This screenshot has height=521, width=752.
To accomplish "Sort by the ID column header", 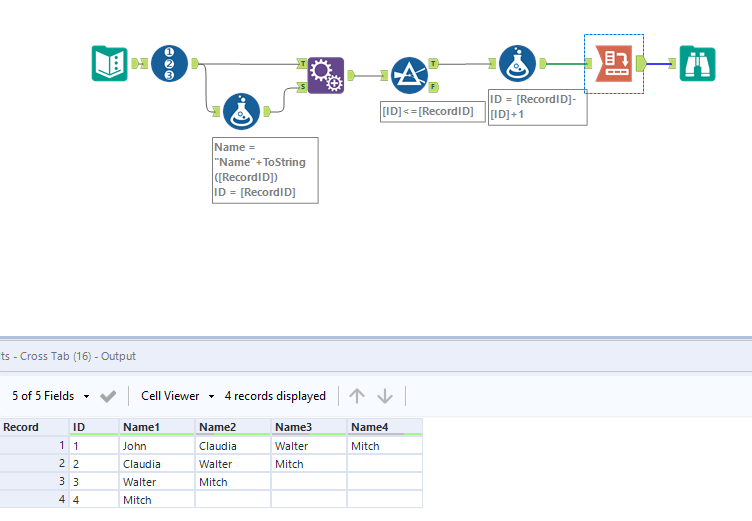I will point(94,427).
